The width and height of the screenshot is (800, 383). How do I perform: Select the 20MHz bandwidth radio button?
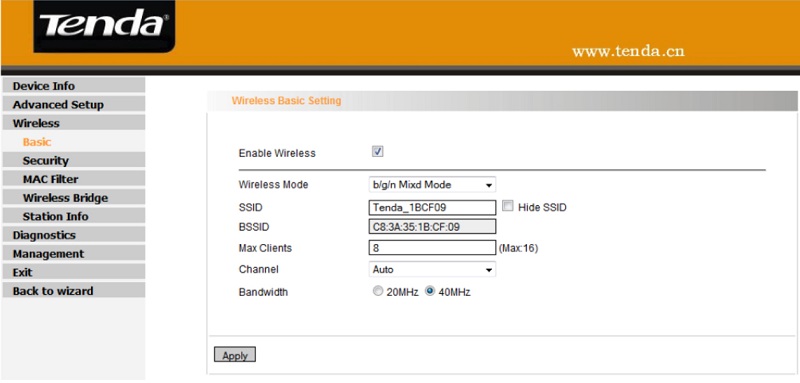click(378, 292)
